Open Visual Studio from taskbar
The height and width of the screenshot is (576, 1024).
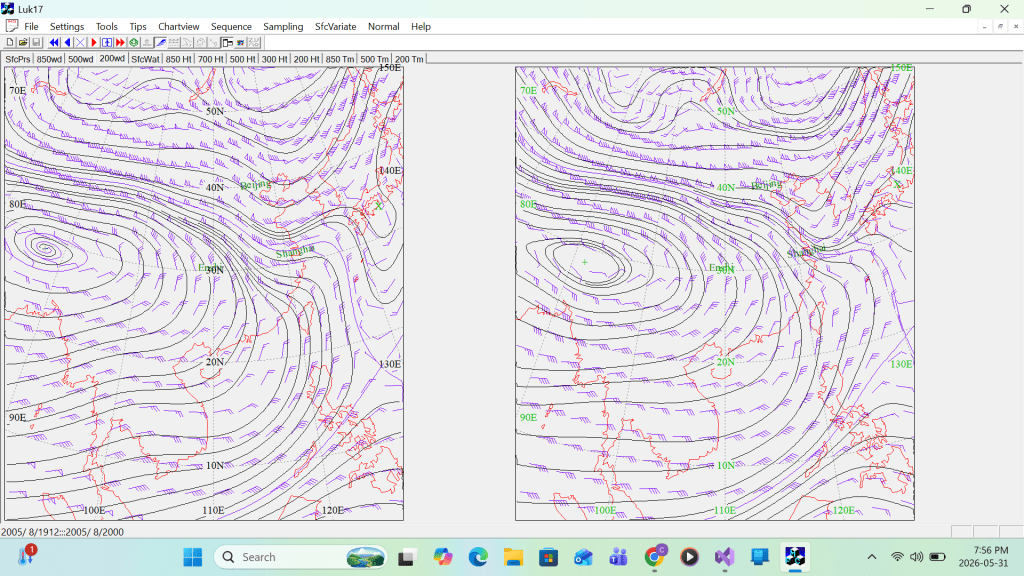click(x=724, y=557)
